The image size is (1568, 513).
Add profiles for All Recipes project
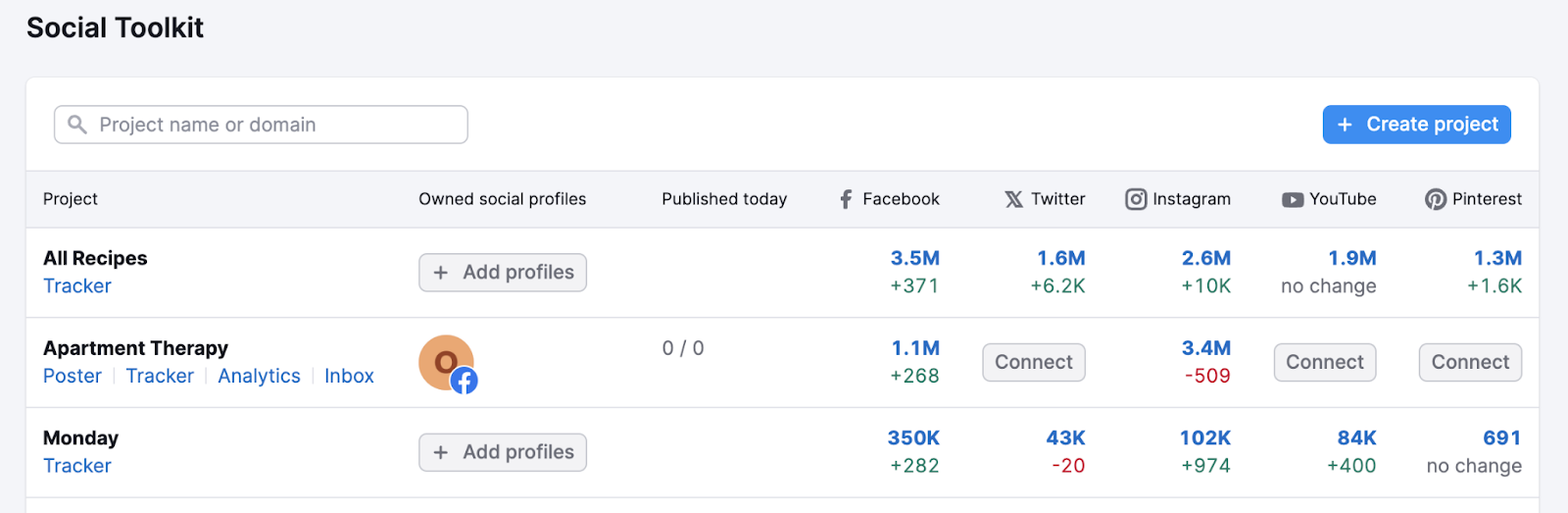(503, 273)
